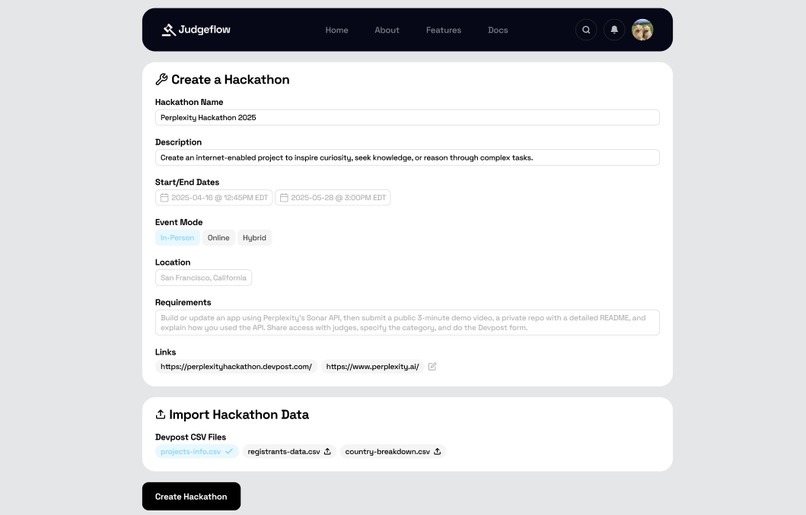The width and height of the screenshot is (806, 515).
Task: Open notifications bell icon
Action: click(614, 30)
